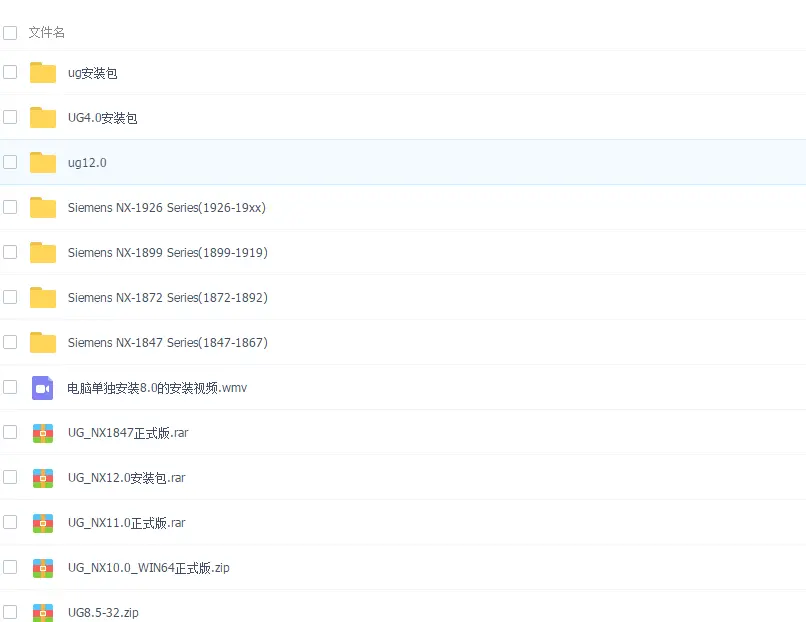The width and height of the screenshot is (806, 622).
Task: Open Siemens NX-1872 Series(1872-1892) name
Action: click(168, 298)
